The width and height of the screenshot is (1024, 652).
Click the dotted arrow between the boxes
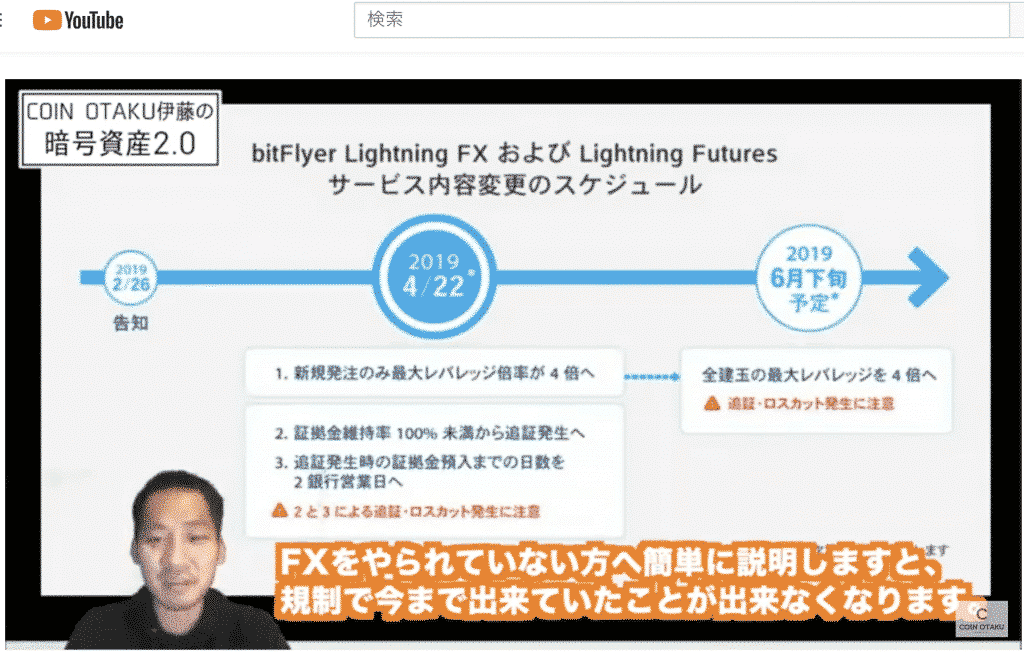[x=652, y=376]
